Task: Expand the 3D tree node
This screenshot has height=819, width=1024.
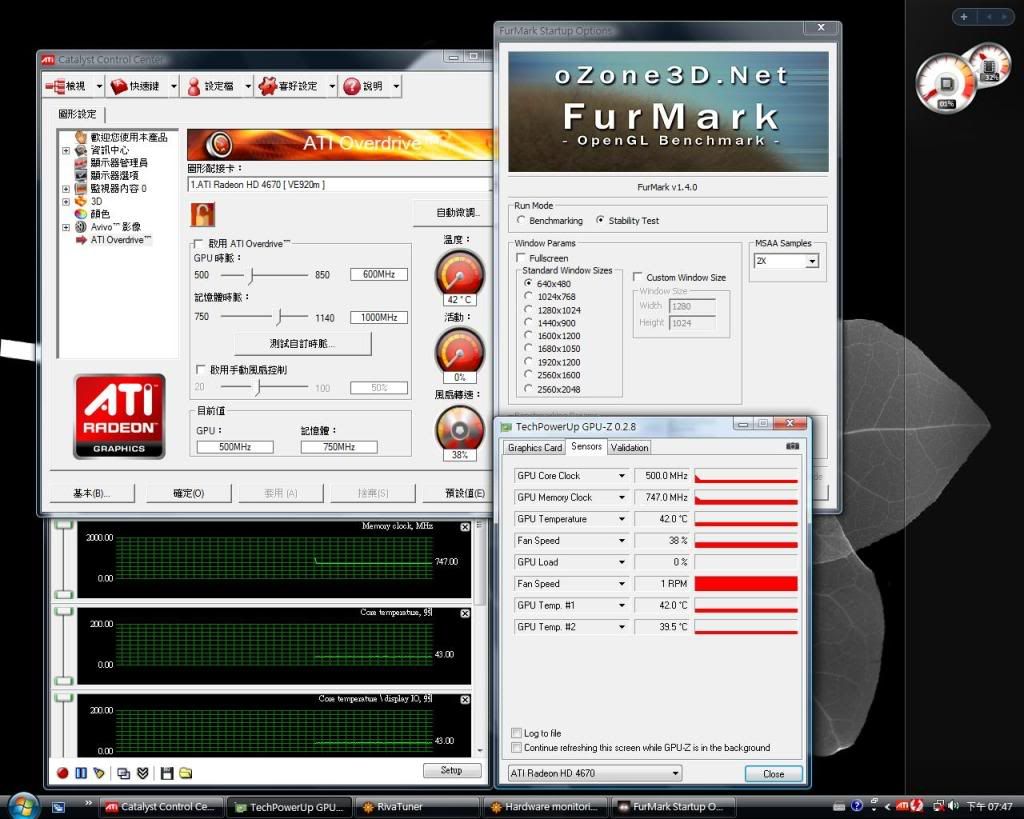Action: point(66,202)
